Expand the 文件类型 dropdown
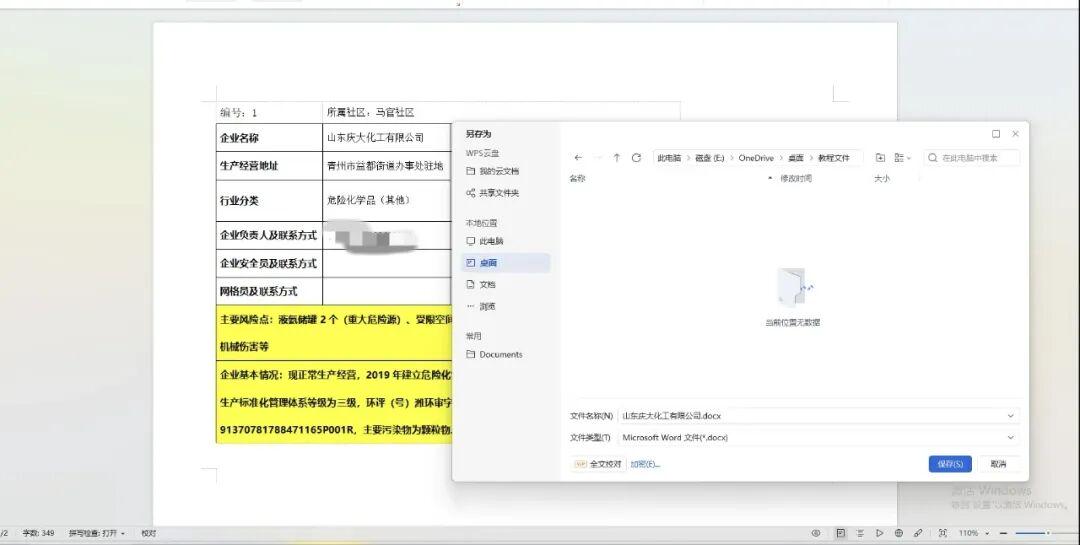The image size is (1080, 545). 1011,437
